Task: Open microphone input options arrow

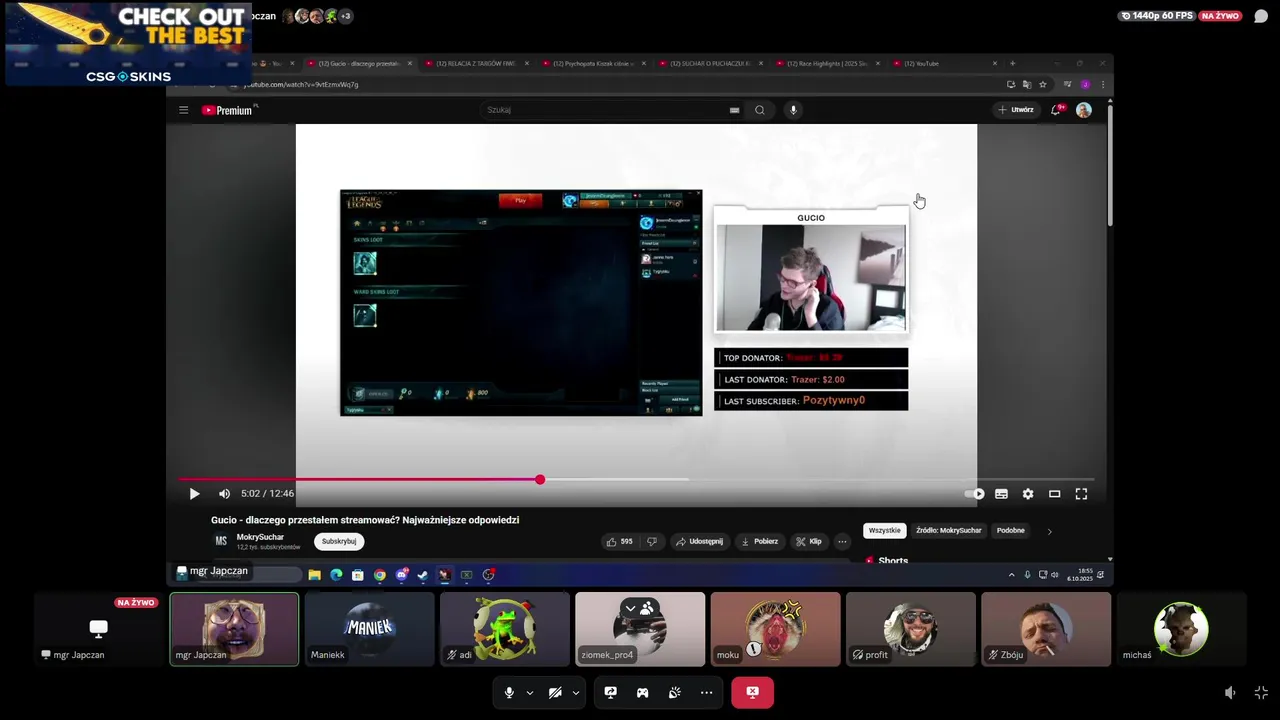Action: tap(529, 692)
